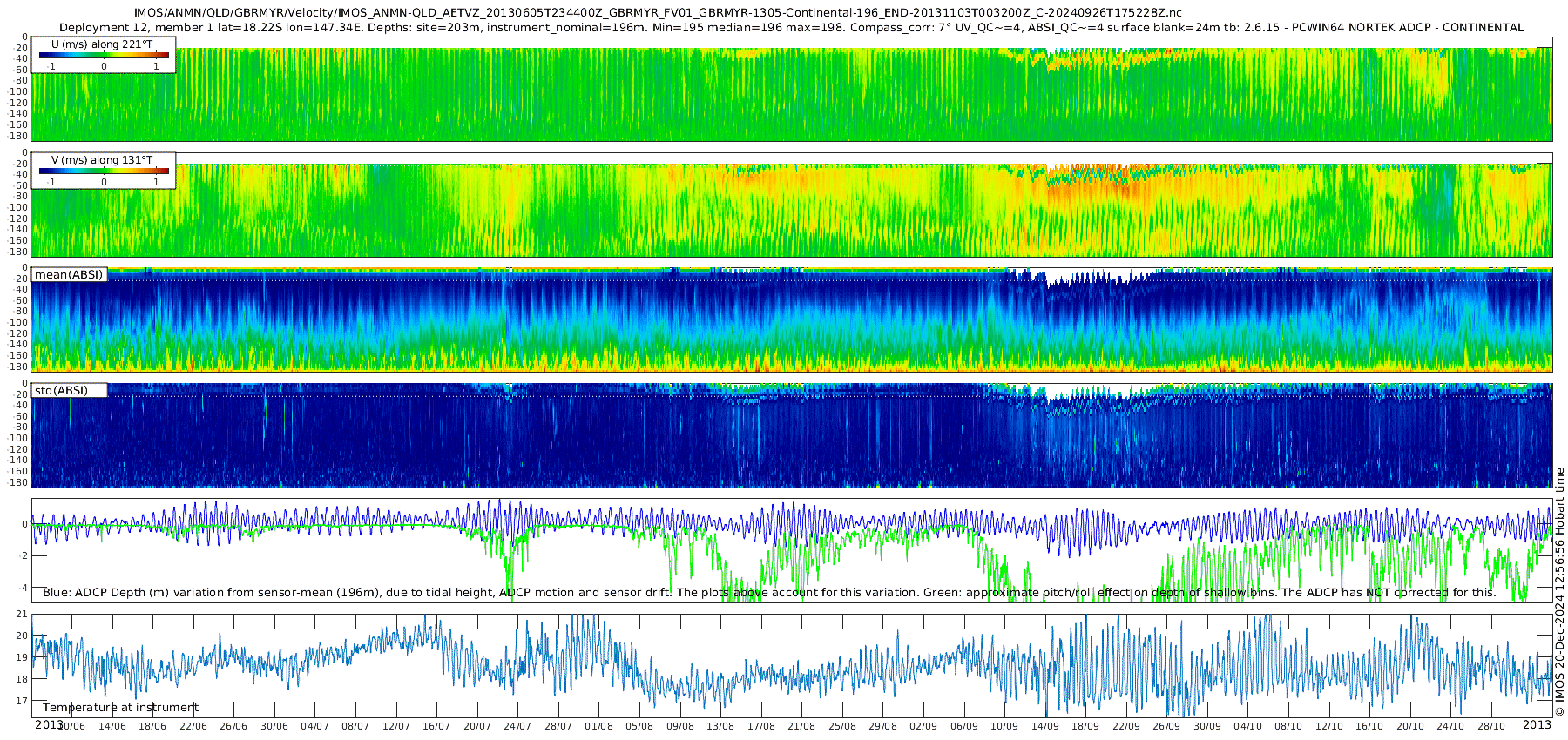Image resolution: width=1568 pixels, height=740 pixels.
Task: Click the 19 tick on temperature axis
Action: pyautogui.click(x=23, y=657)
